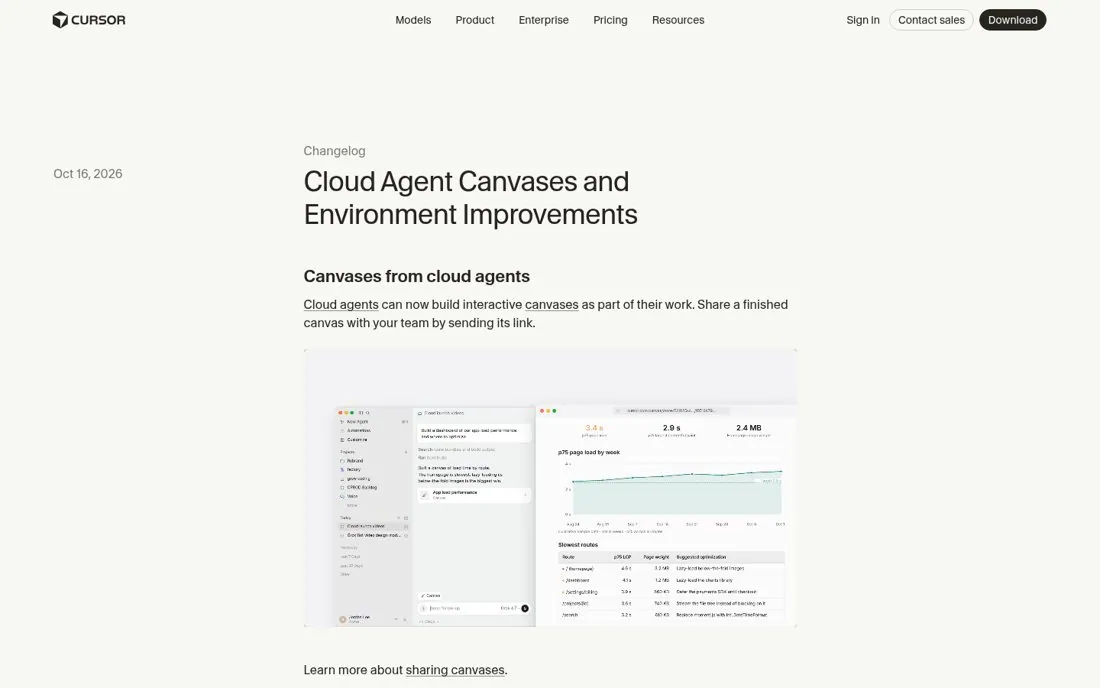This screenshot has height=688, width=1100.
Task: Click the "3.4 s" metric in the demo image
Action: 594,428
